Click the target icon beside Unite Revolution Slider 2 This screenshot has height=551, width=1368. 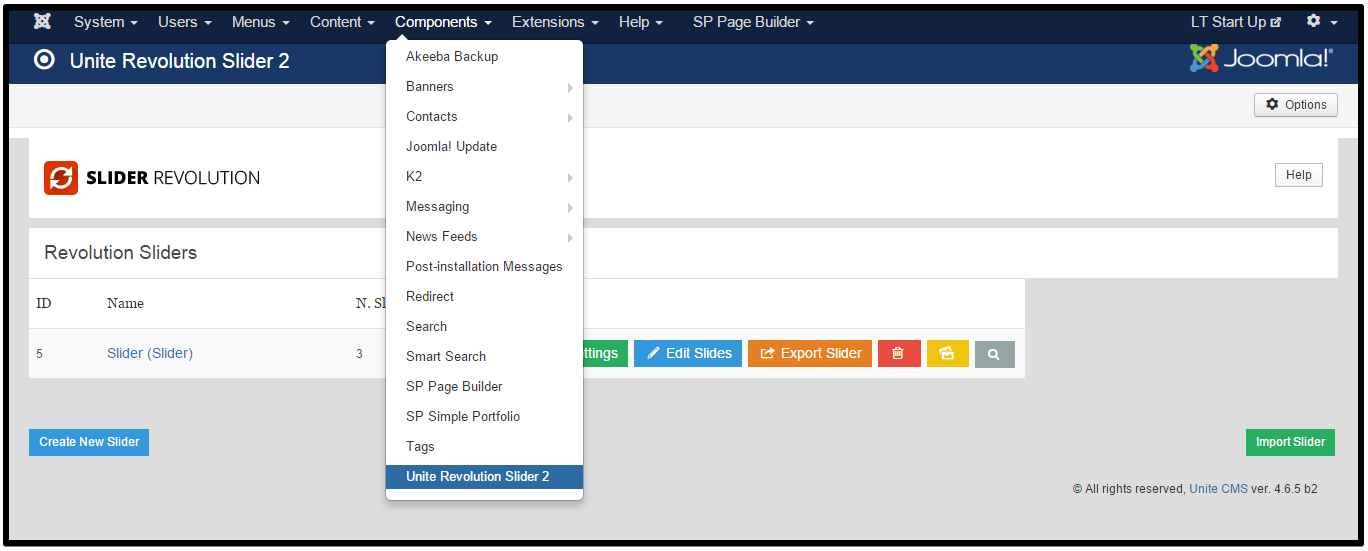pyautogui.click(x=44, y=60)
